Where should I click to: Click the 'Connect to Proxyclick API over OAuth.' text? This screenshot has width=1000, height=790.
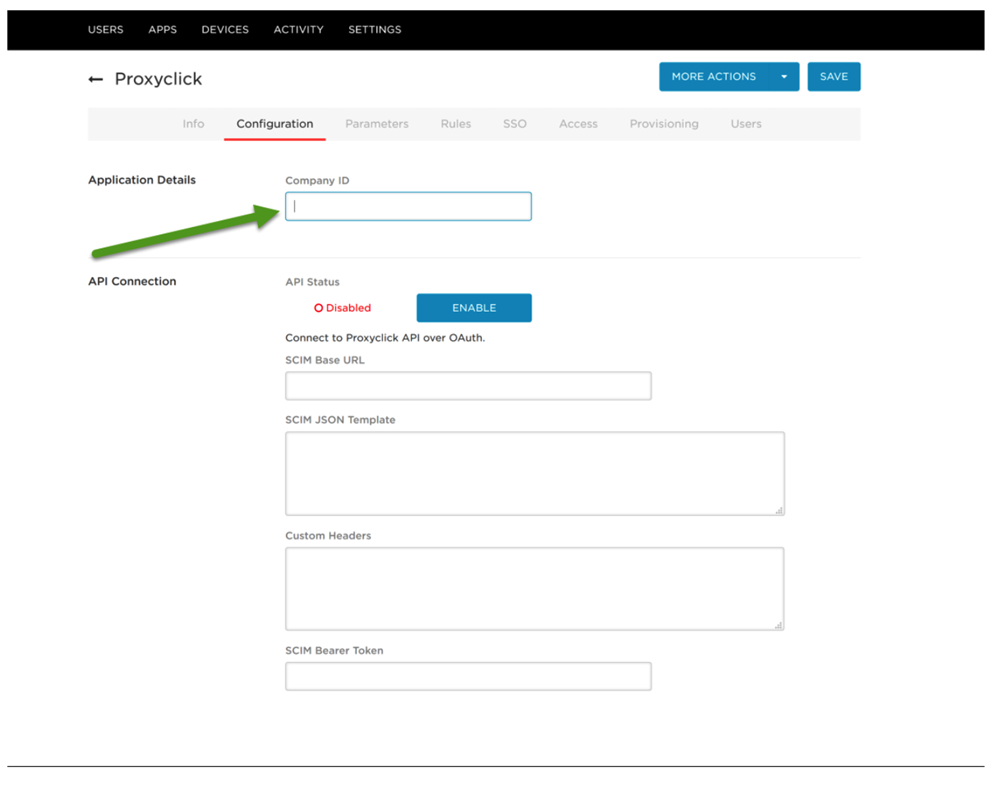coord(385,338)
